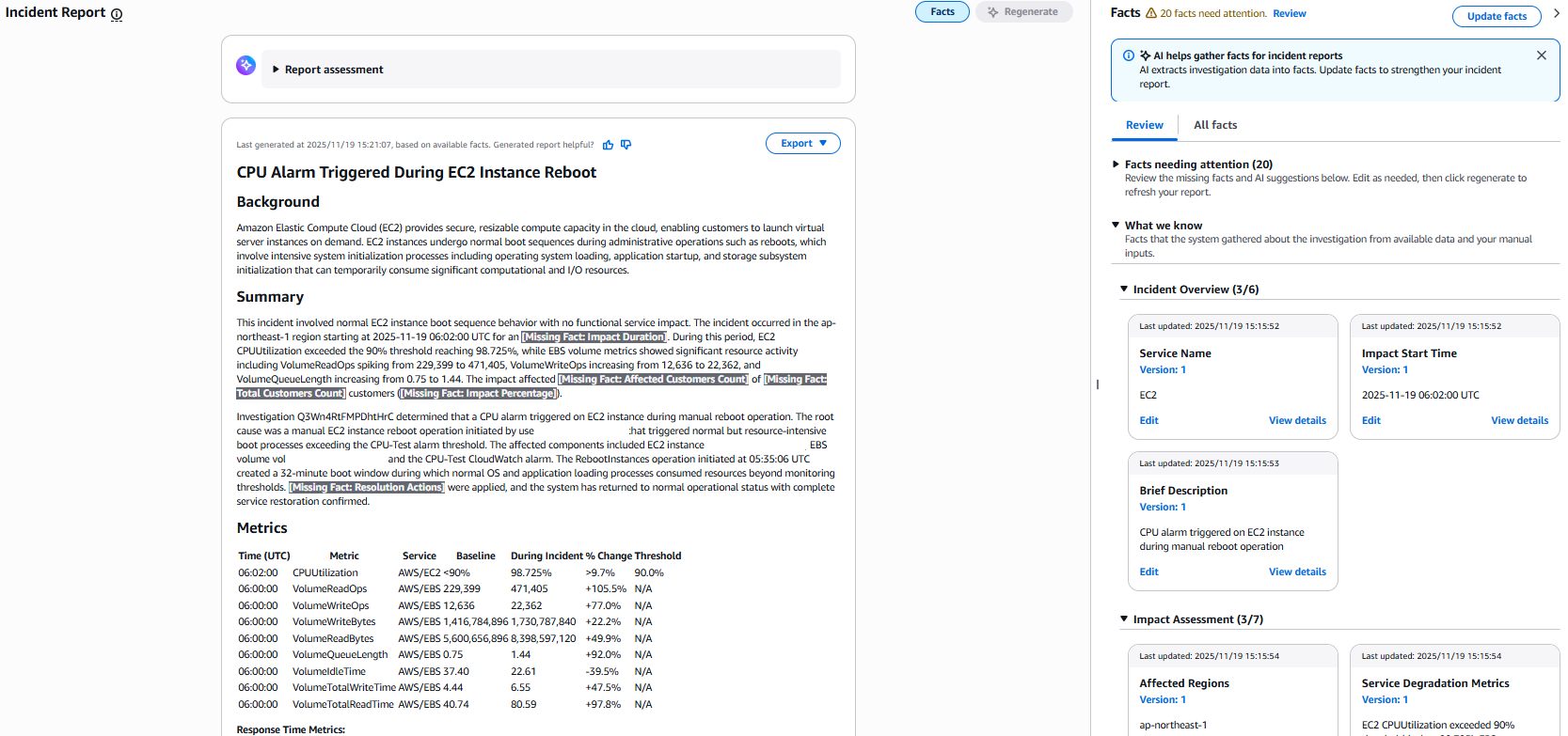Click the Update facts button
This screenshot has width=1568, height=736.
tap(1496, 16)
